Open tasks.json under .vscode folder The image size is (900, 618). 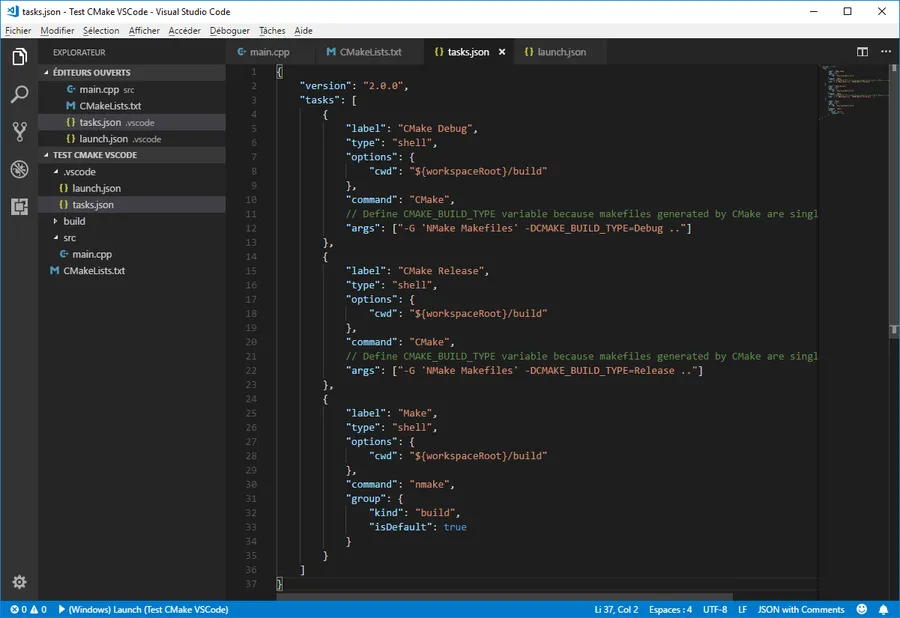coord(131,205)
